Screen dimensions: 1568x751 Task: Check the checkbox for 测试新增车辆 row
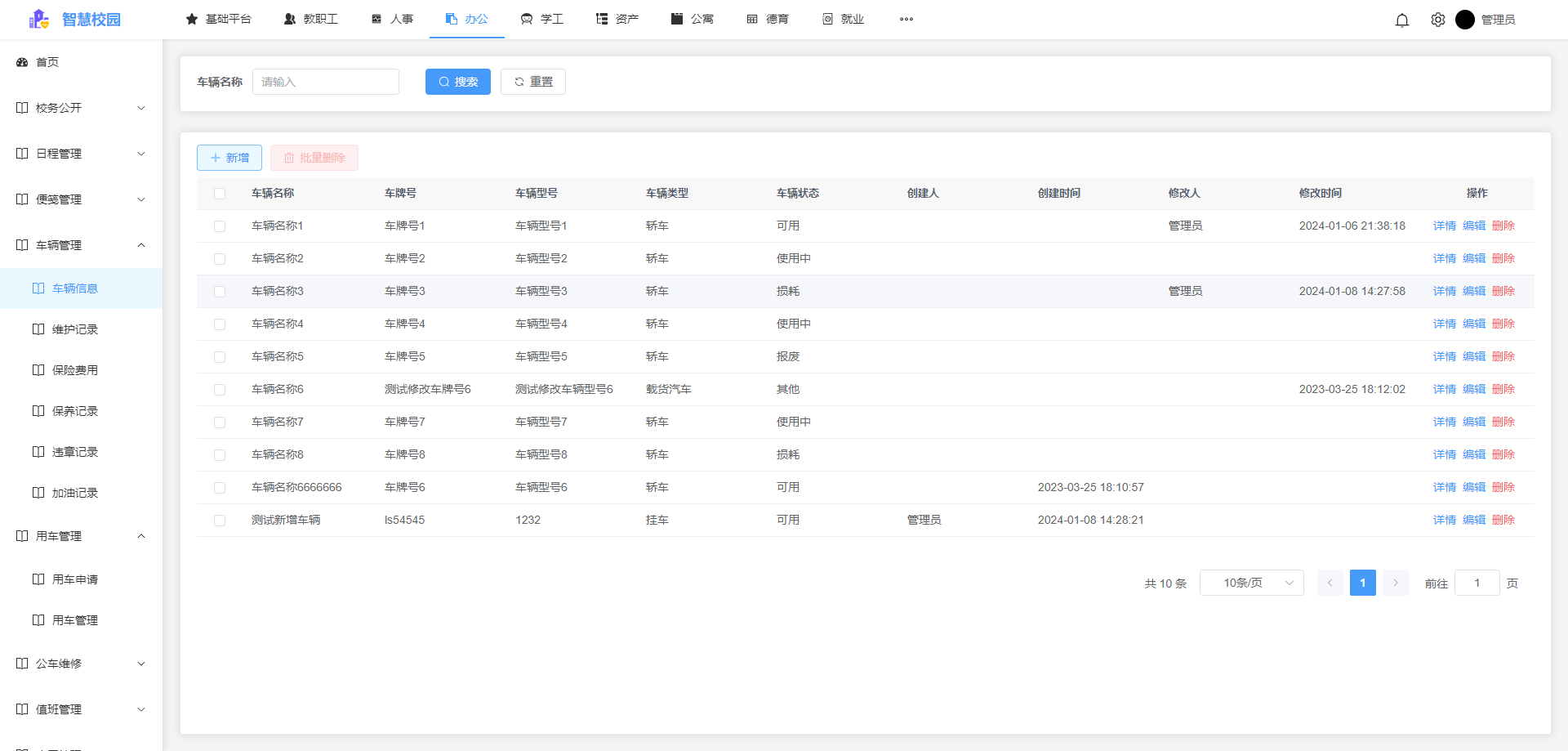(219, 520)
